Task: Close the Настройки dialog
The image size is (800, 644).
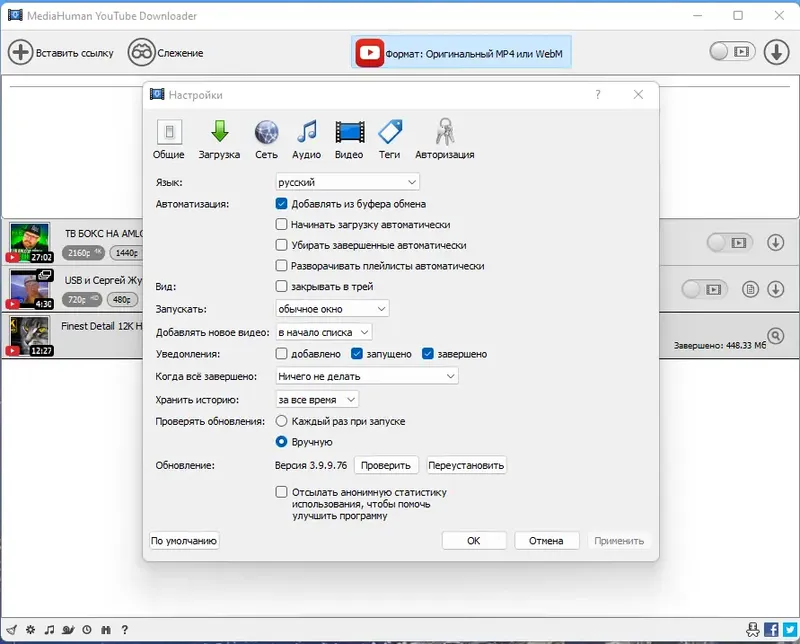Action: coord(638,94)
